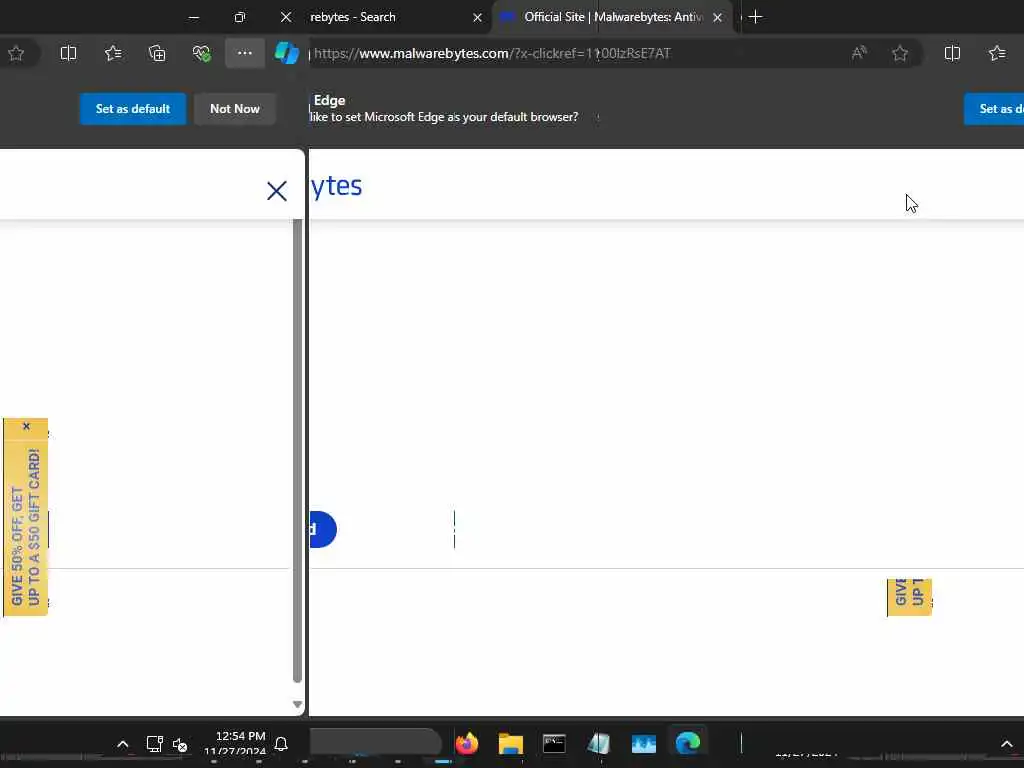Launch Firefox from the taskbar
Image resolution: width=1024 pixels, height=768 pixels.
click(x=467, y=743)
